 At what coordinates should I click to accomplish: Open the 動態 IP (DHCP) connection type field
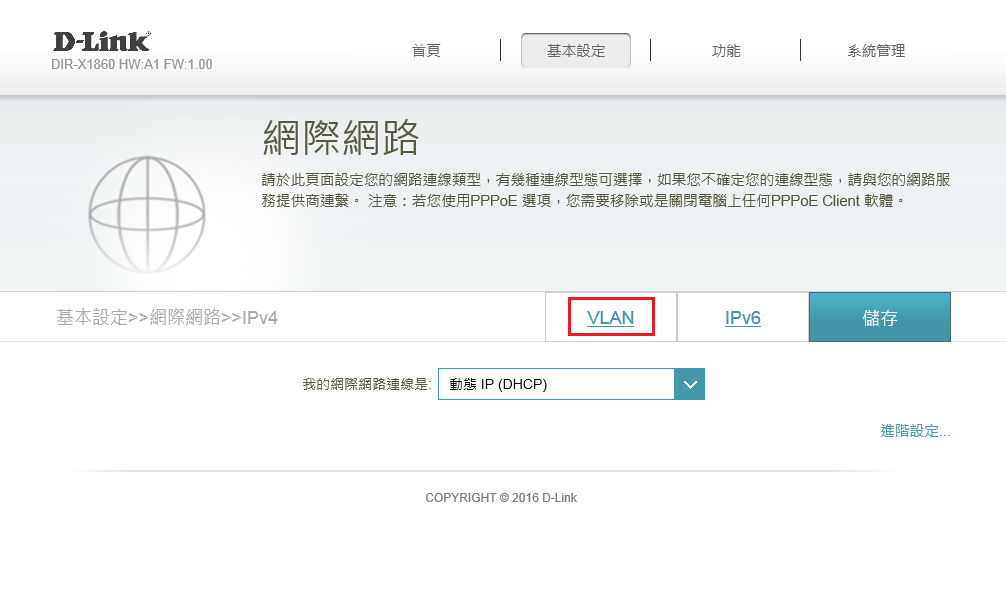[x=556, y=384]
